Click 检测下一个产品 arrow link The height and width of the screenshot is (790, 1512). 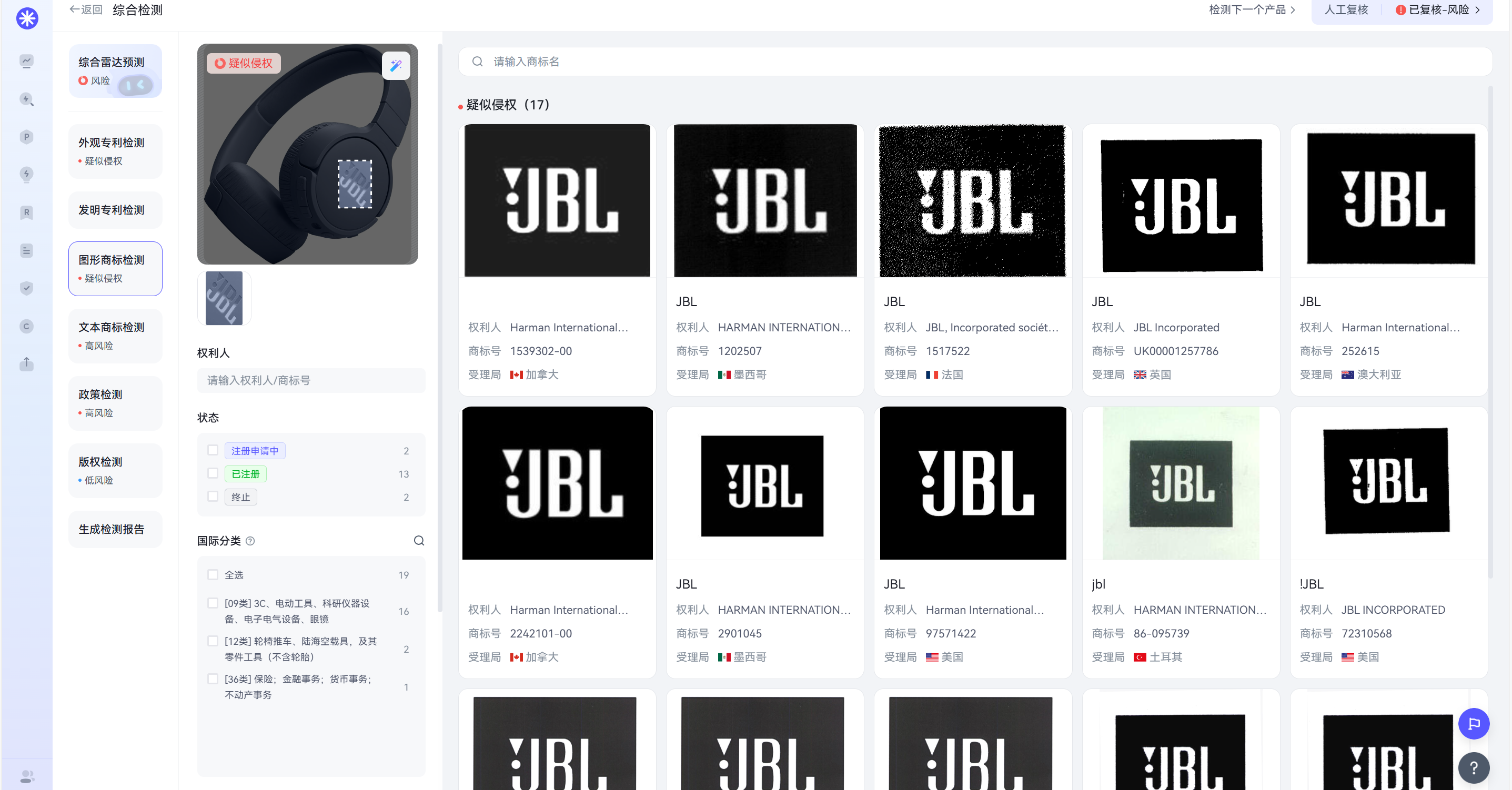coord(1252,10)
